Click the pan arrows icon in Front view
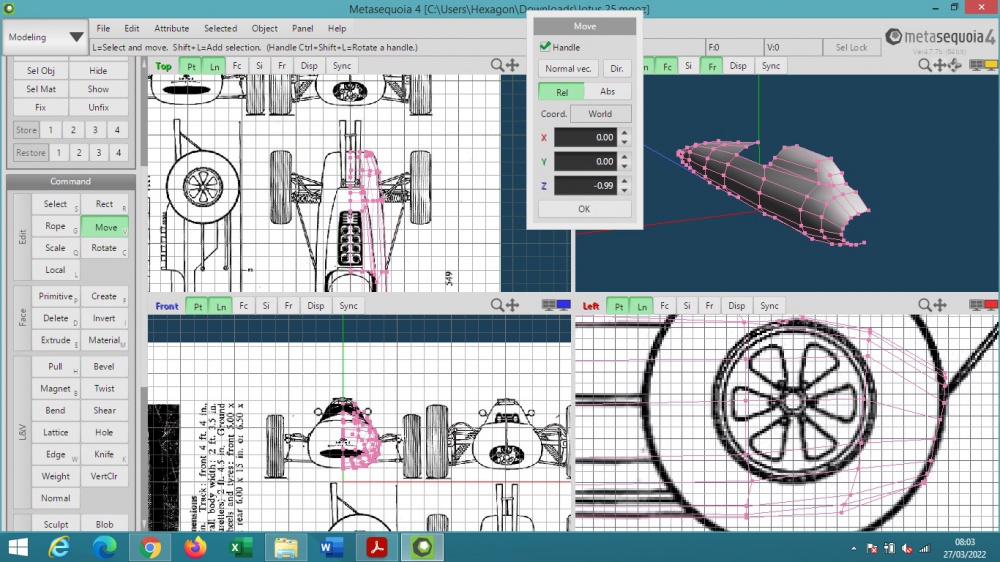This screenshot has width=1000, height=562. 512,305
